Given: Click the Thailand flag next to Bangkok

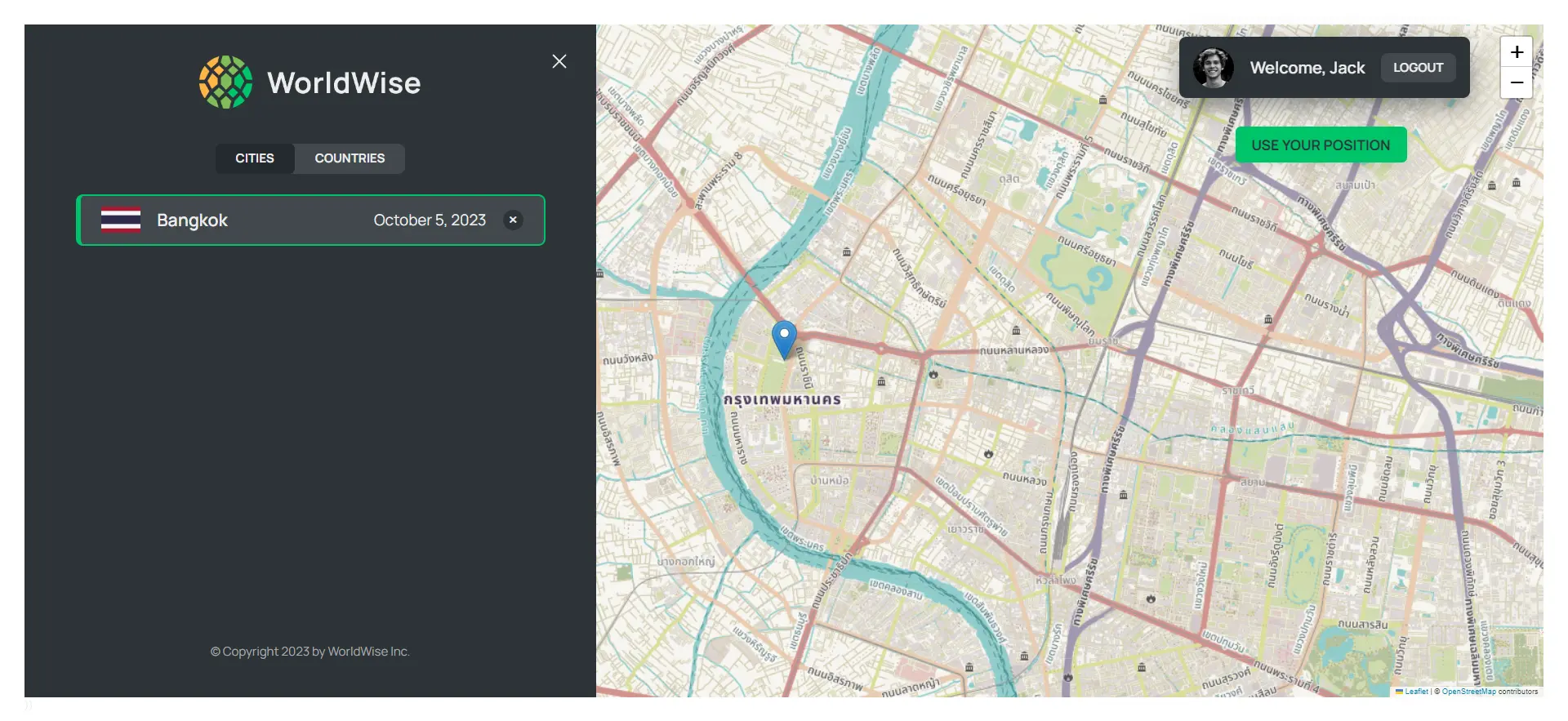Looking at the screenshot, I should click(x=121, y=220).
